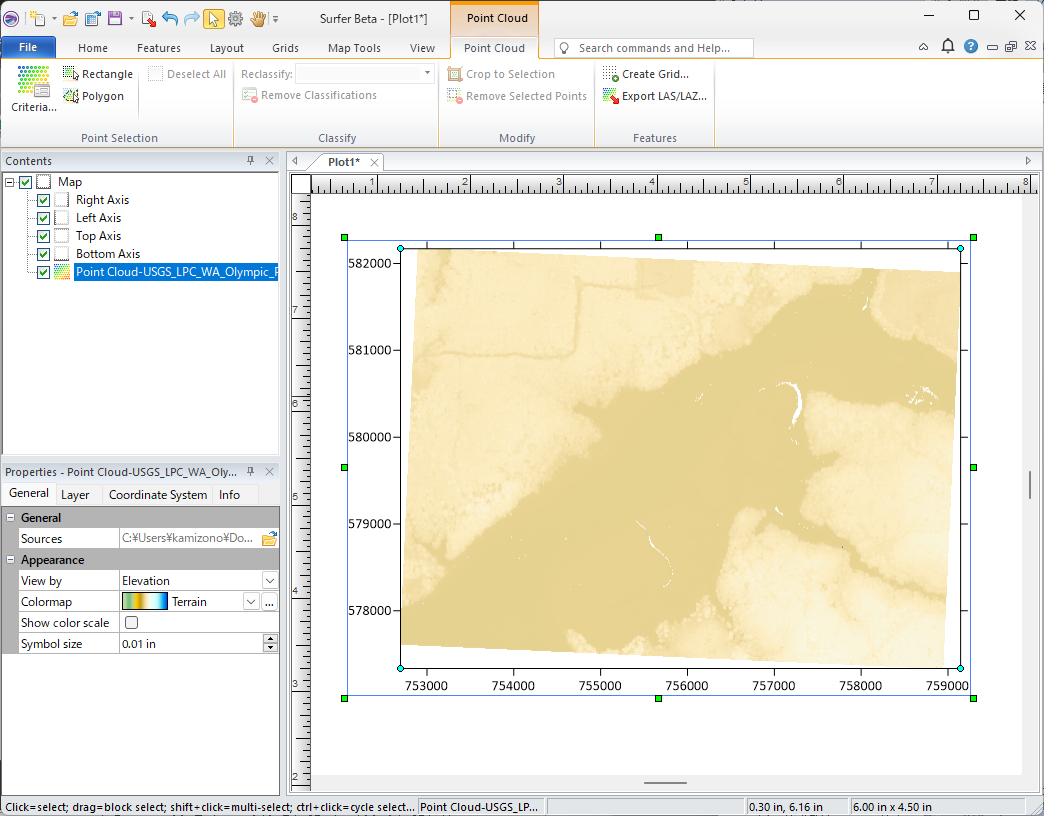Enable the Show color scale checkbox

131,623
